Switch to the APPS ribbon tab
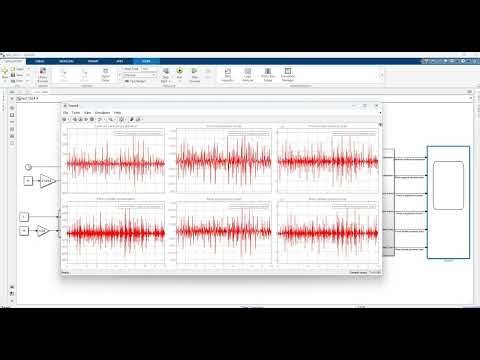The image size is (480, 360). [x=120, y=61]
